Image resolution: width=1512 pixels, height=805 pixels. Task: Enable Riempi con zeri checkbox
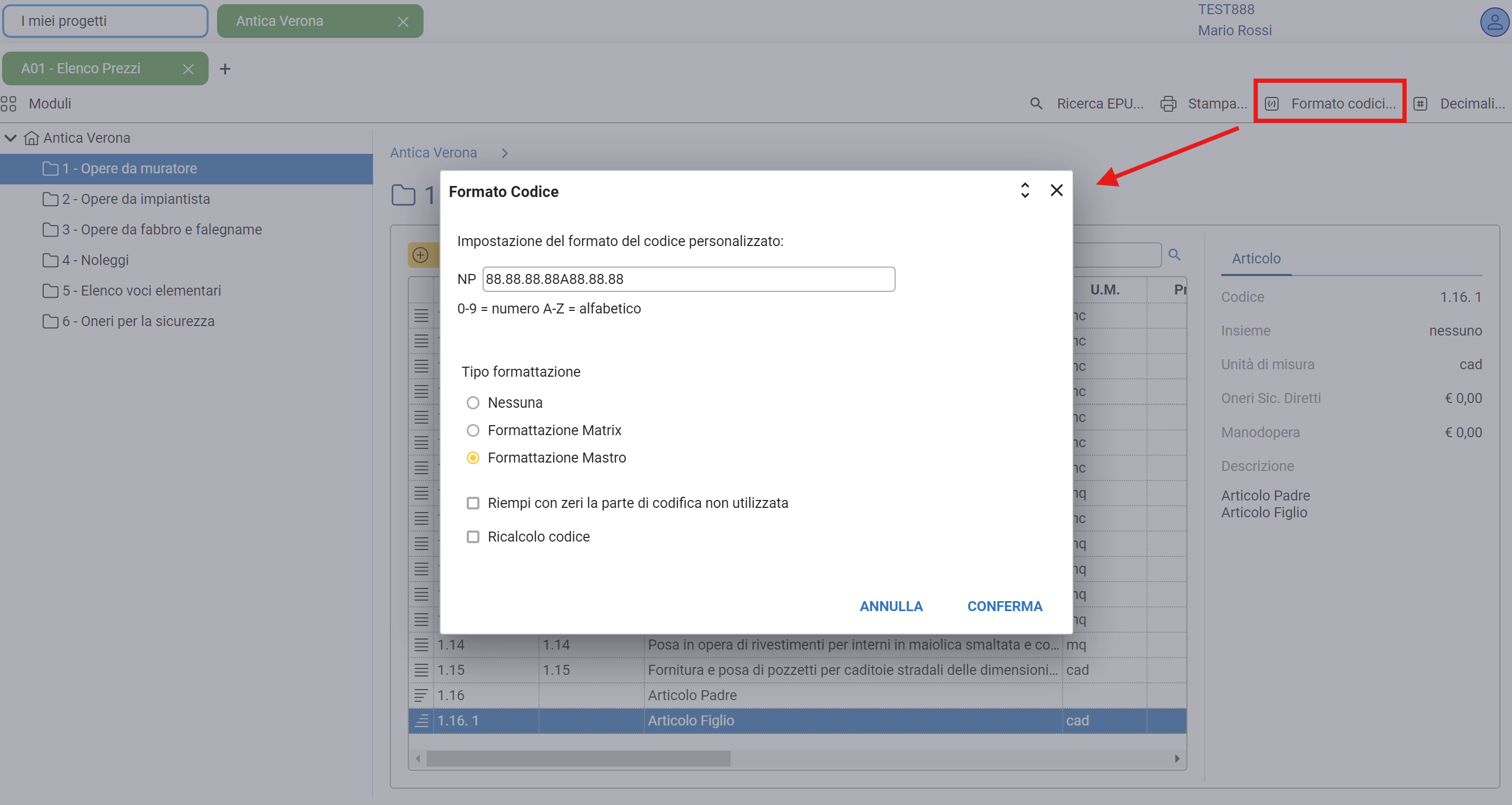(x=473, y=503)
